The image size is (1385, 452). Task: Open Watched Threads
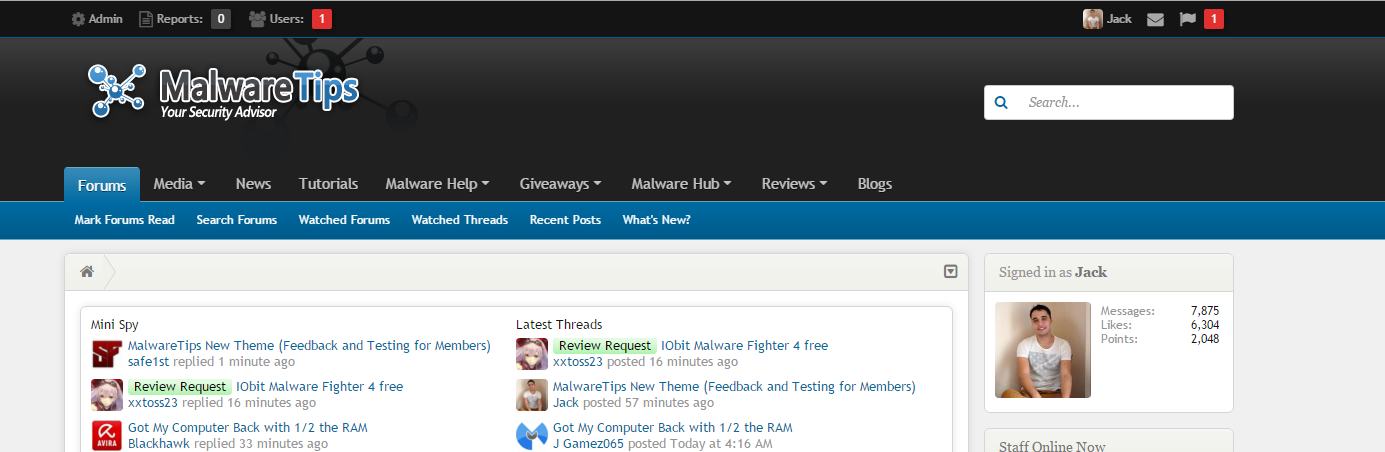point(459,220)
